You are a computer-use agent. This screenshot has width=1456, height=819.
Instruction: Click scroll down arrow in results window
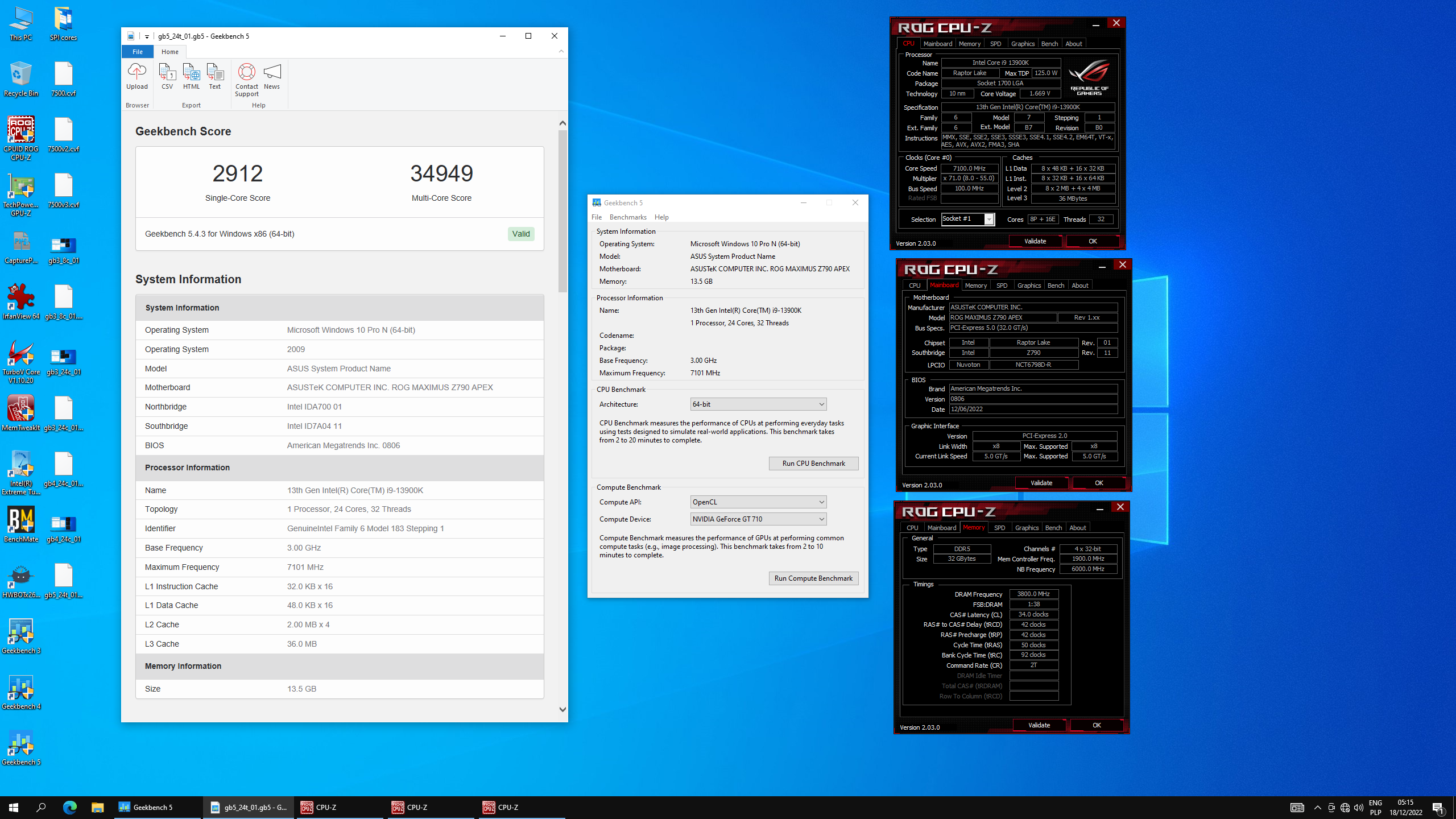(562, 709)
